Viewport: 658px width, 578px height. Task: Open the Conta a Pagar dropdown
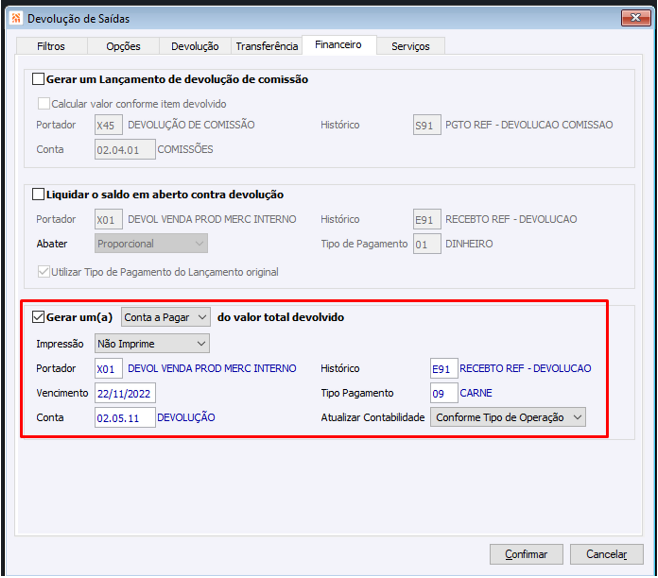coord(166,317)
